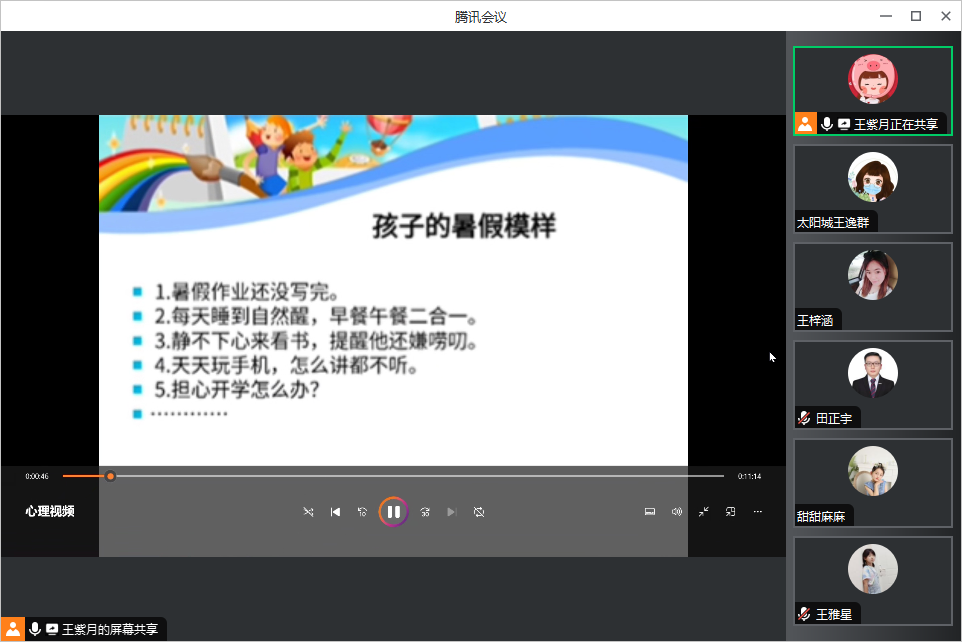This screenshot has height=642, width=962.
Task: Click the total duration 0:11:14
Action: 749,476
